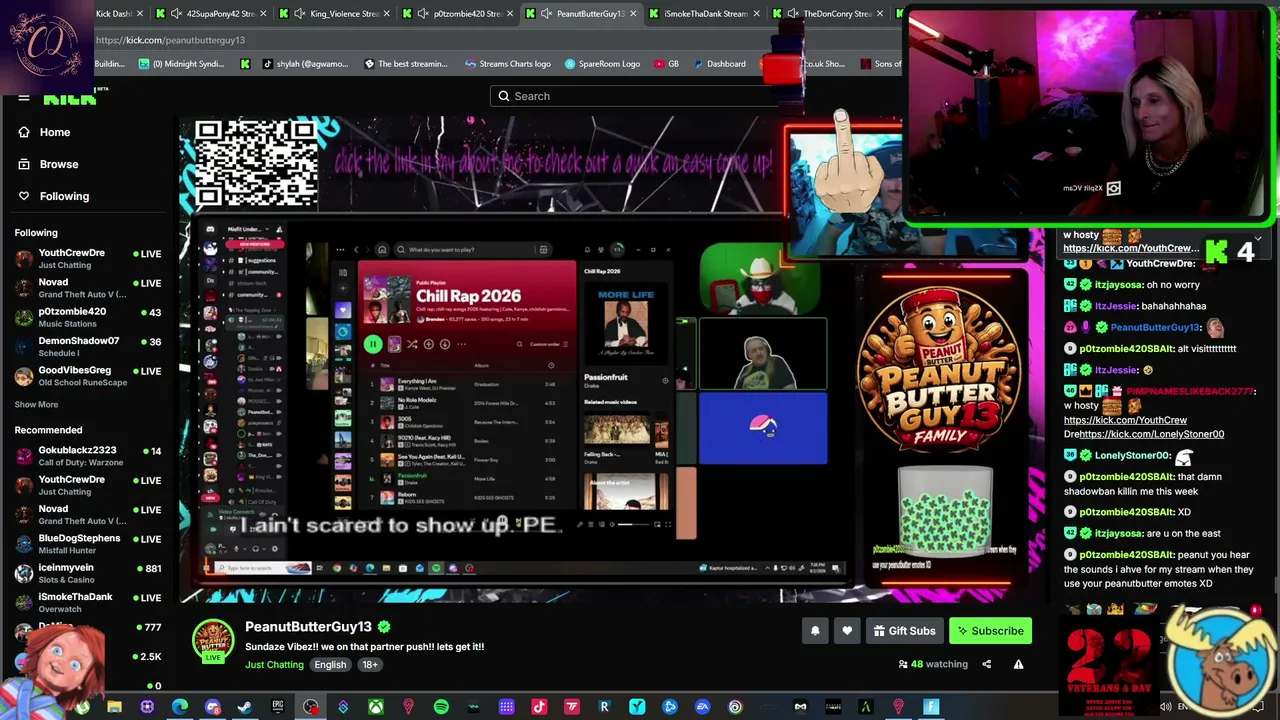Unmute the 42SupaPony42 tab speaker icon
Viewport: 1280px width, 720px height.
click(176, 14)
